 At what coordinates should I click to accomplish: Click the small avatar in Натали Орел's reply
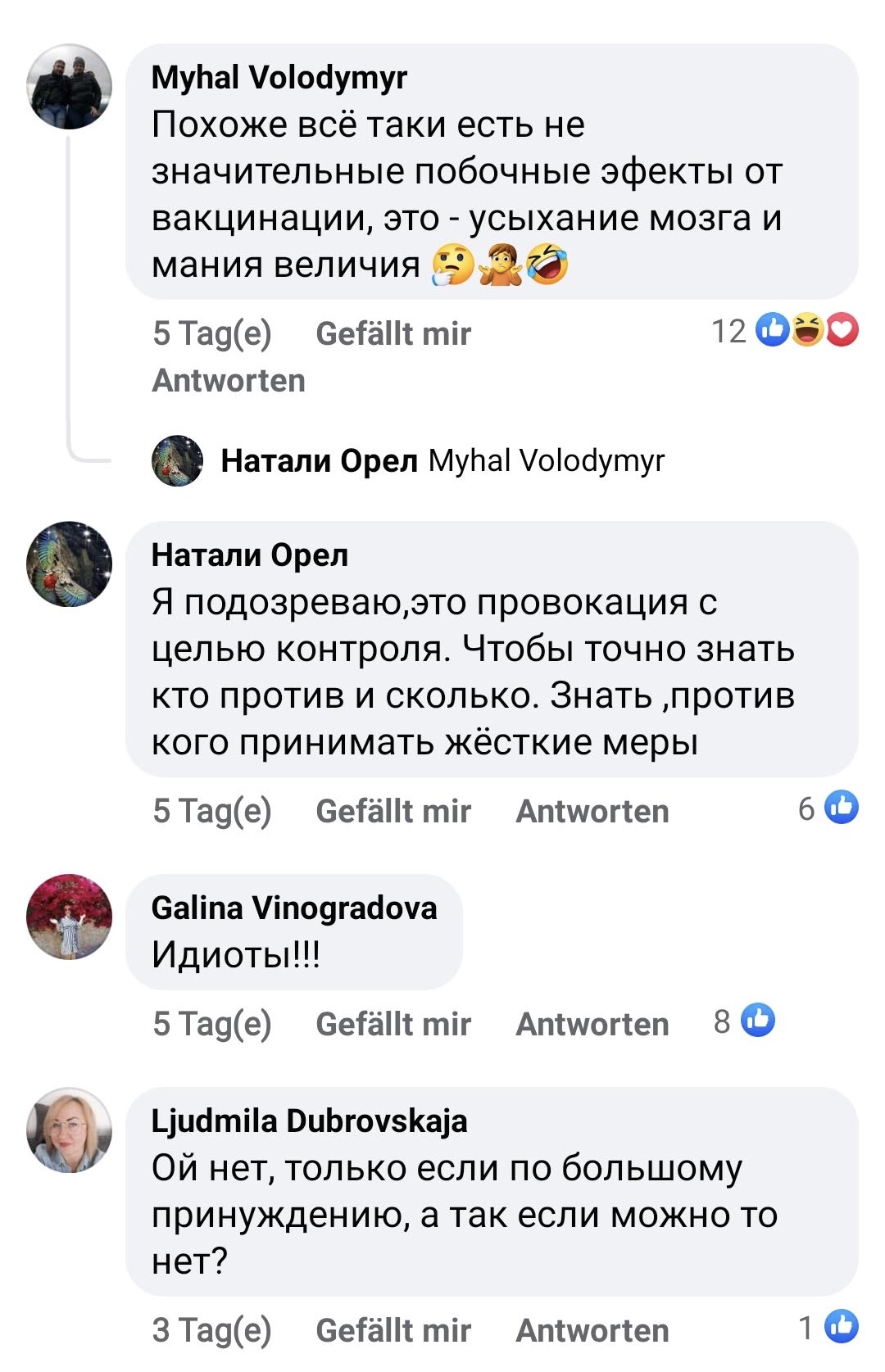(177, 461)
